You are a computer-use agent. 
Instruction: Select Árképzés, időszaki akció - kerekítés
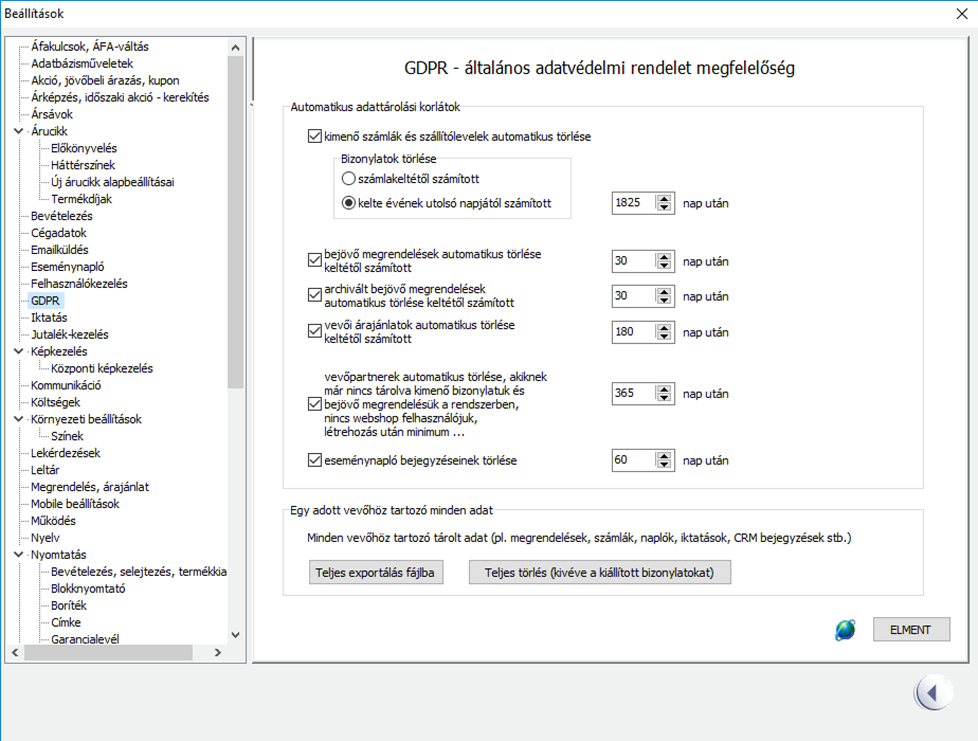[x=120, y=97]
